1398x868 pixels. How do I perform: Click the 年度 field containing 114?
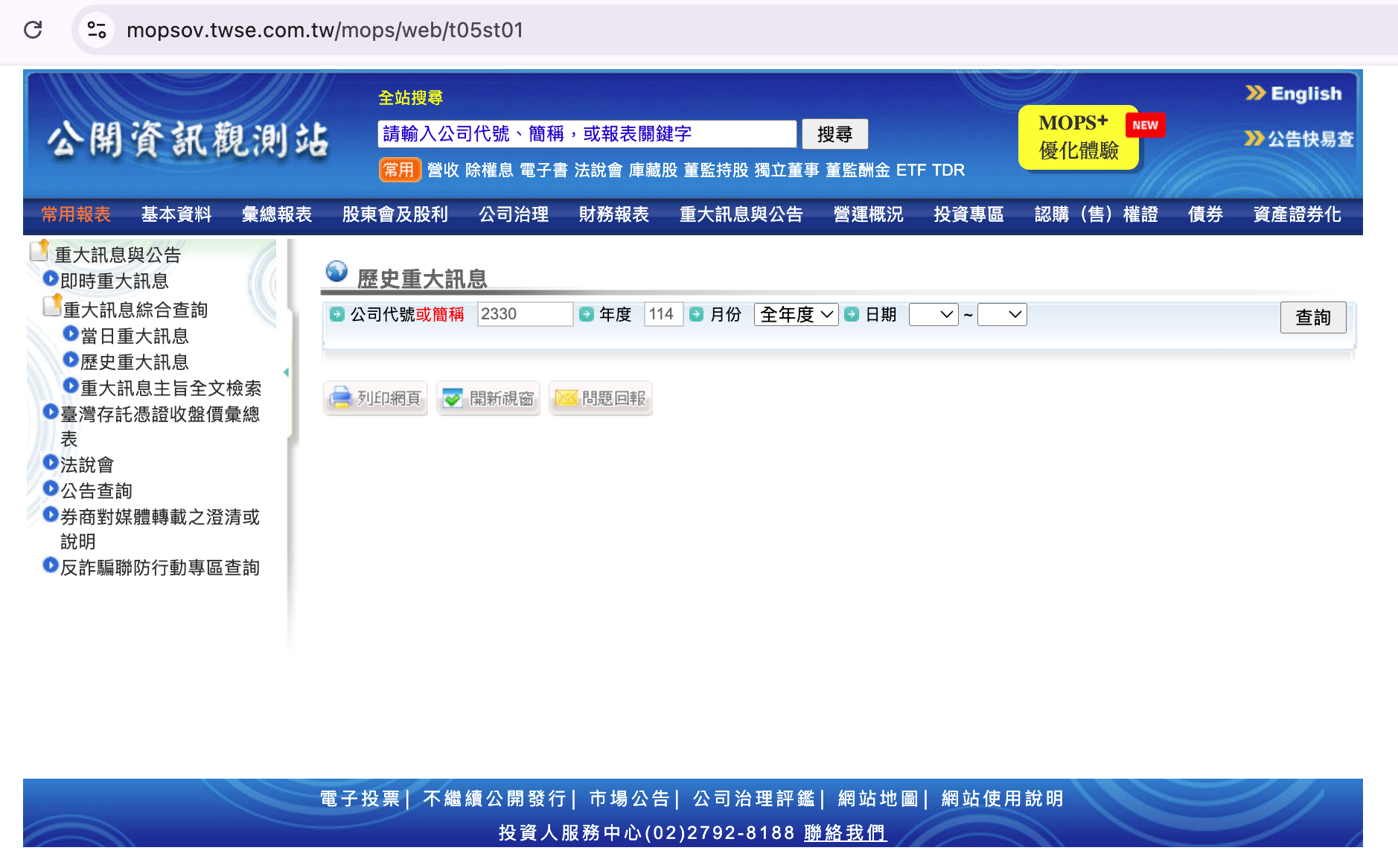663,314
